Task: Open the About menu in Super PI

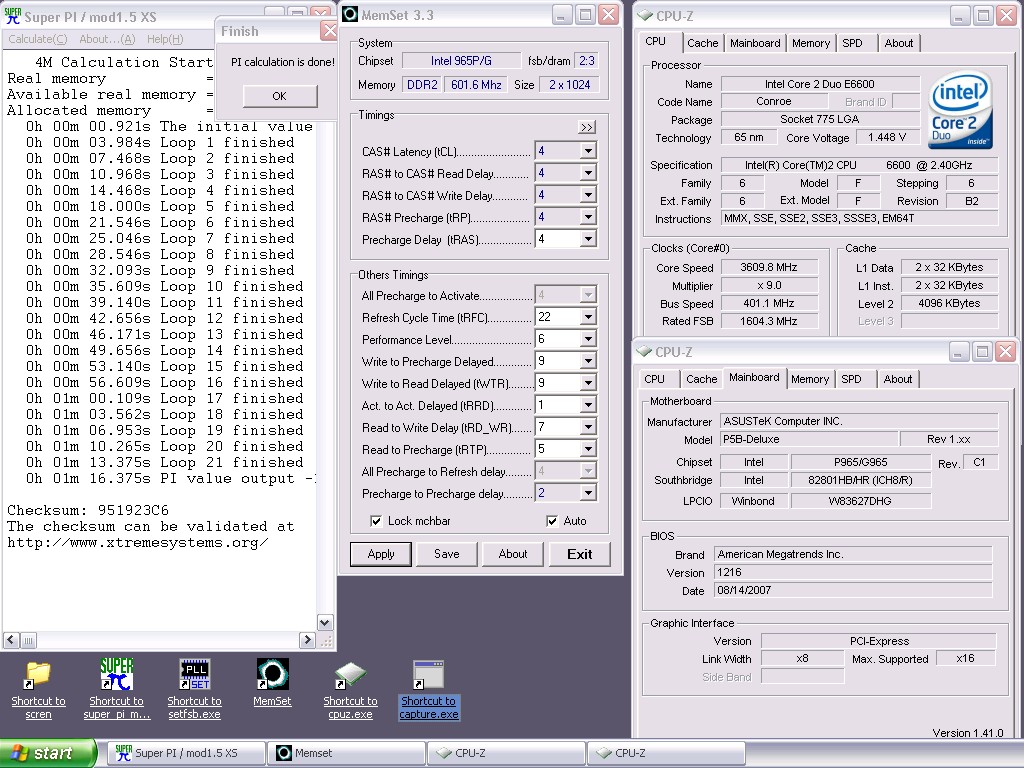Action: point(107,39)
